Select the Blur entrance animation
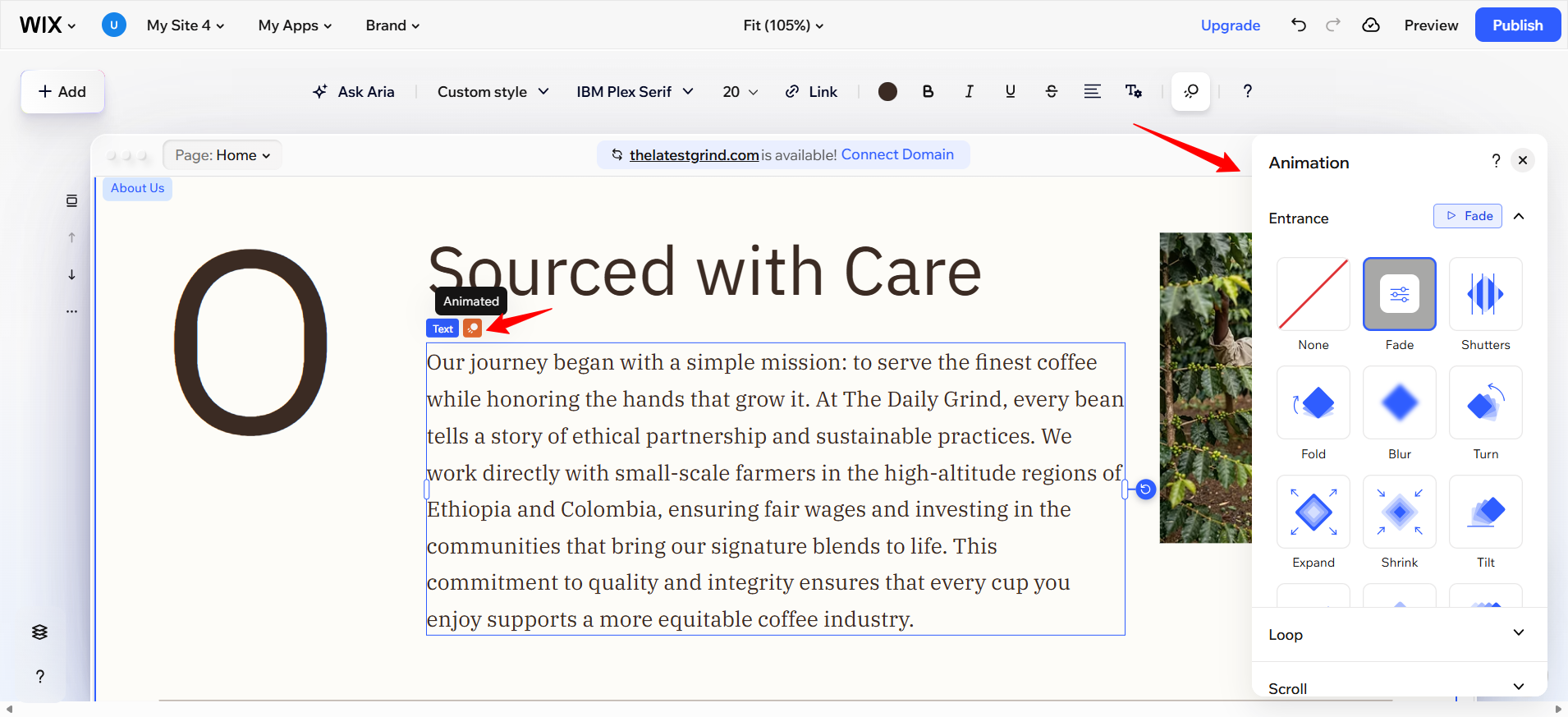The width and height of the screenshot is (1568, 717). 1400,402
